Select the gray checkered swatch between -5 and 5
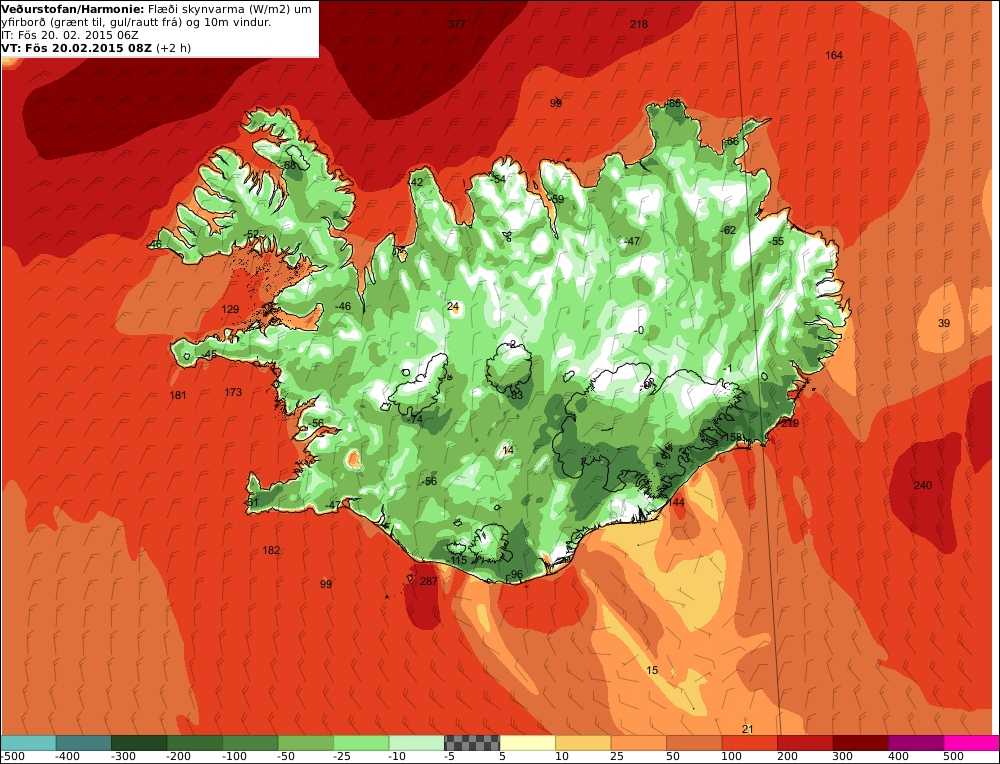 tap(472, 743)
